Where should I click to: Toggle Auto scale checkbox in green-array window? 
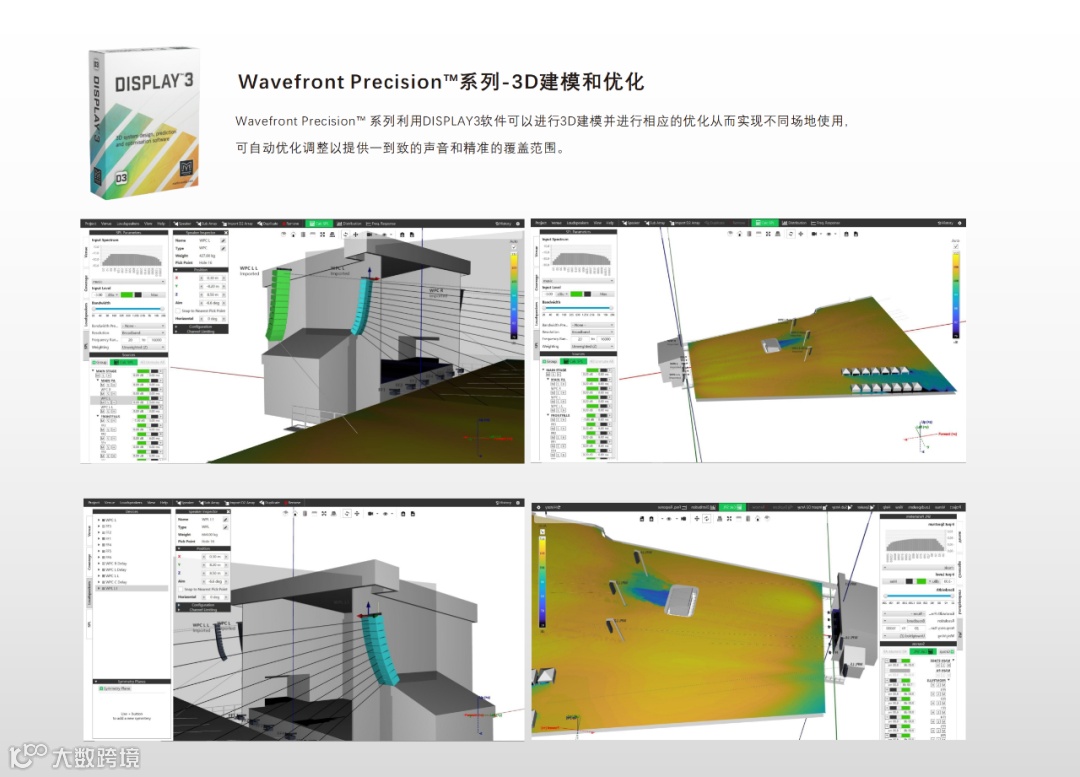click(x=514, y=247)
